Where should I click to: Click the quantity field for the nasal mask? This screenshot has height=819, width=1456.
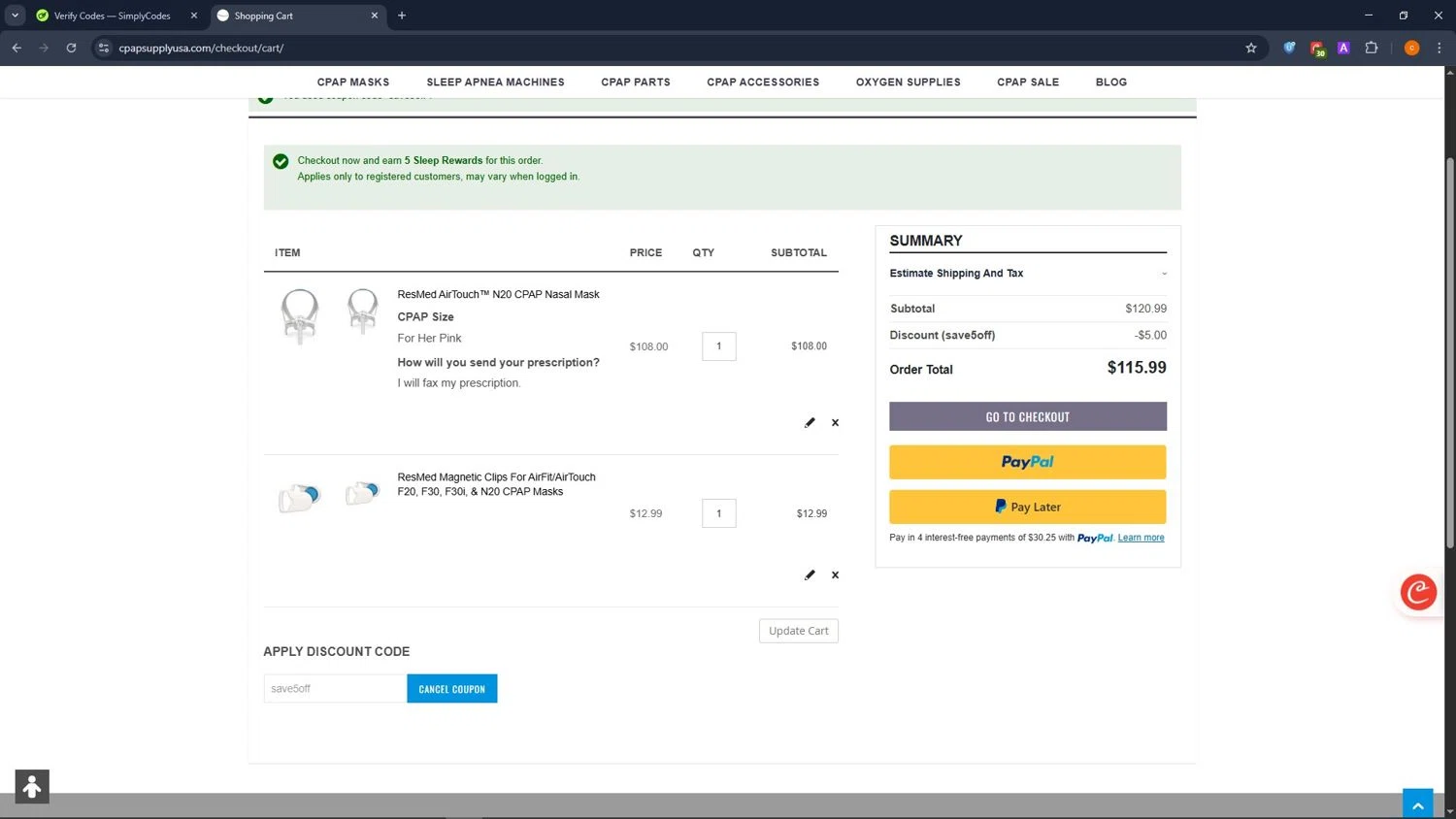click(x=719, y=346)
